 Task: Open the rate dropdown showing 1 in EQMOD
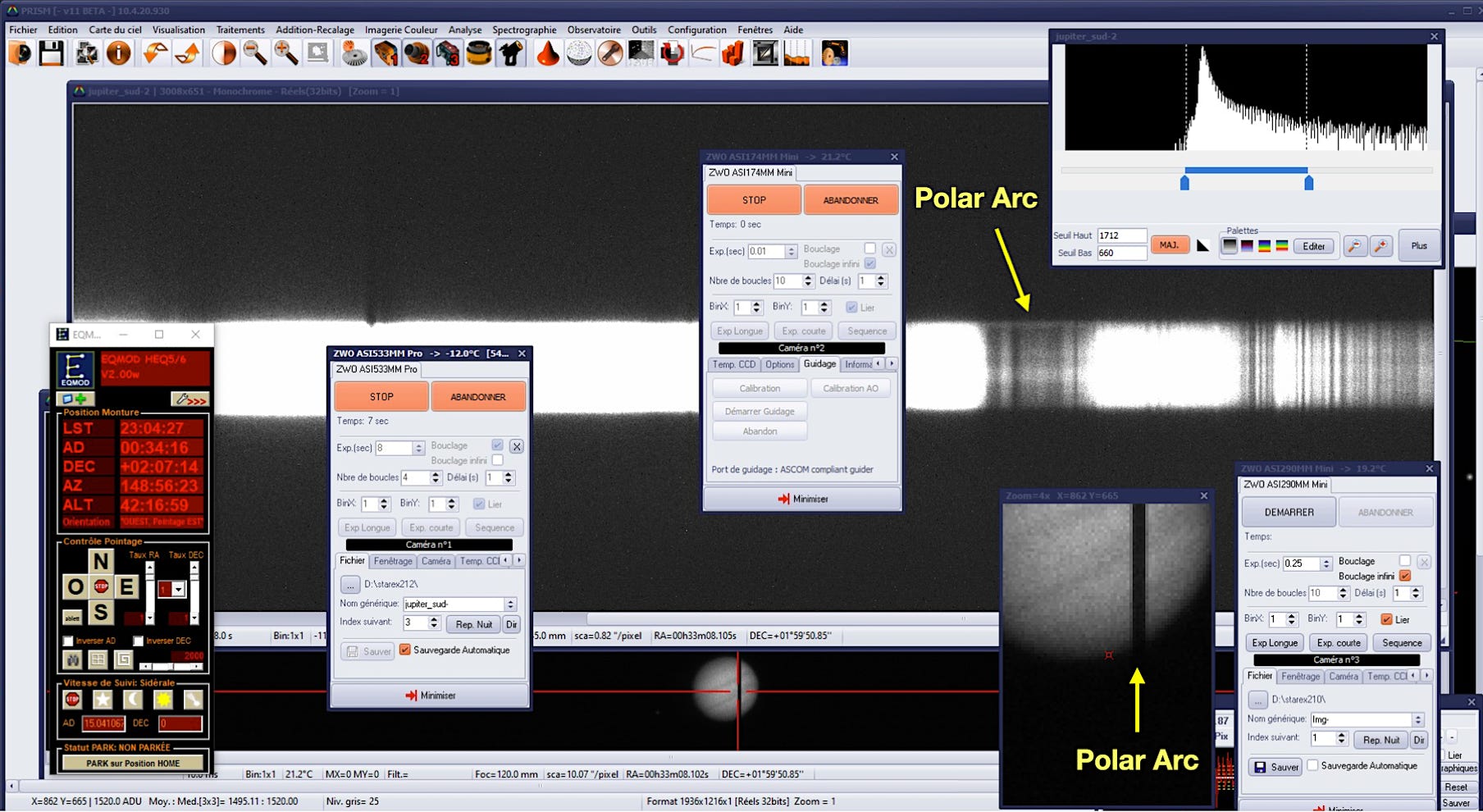pyautogui.click(x=179, y=589)
